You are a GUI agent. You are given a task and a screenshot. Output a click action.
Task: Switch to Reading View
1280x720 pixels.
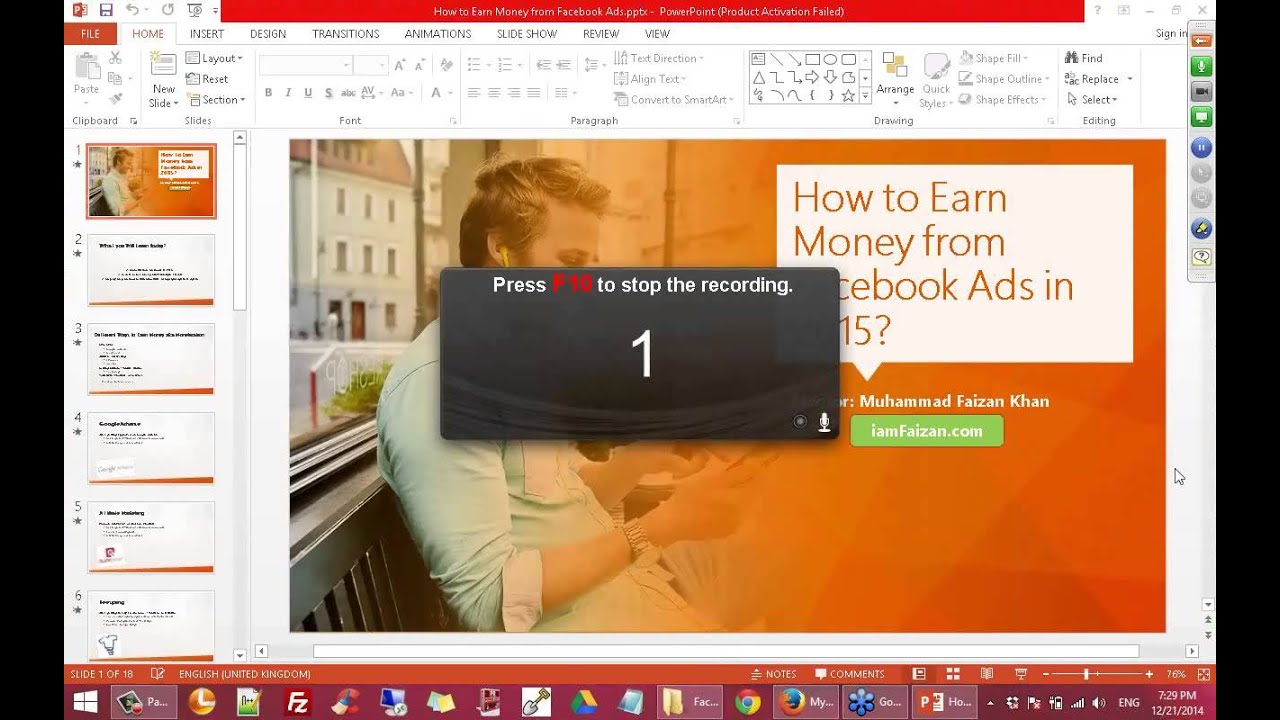coord(986,674)
